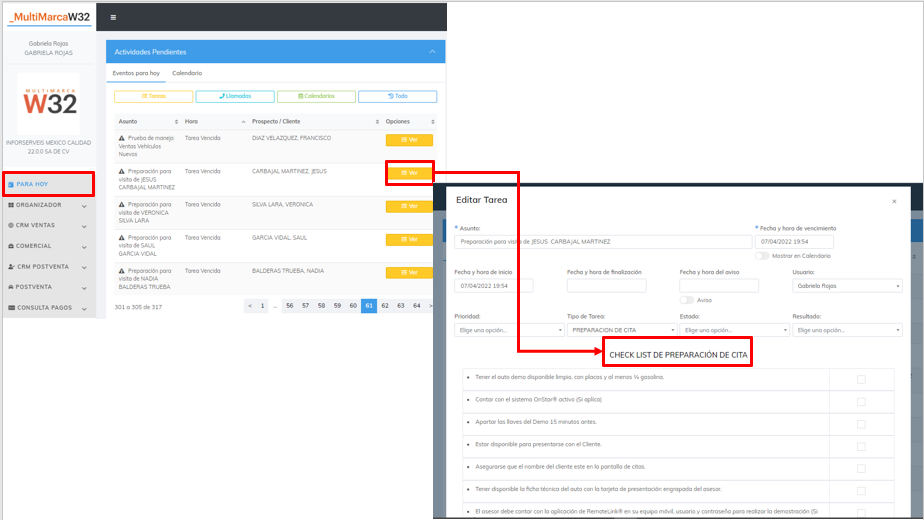This screenshot has height=520, width=924.
Task: Open the MultiMarca W32 logo
Action: [x=50, y=17]
